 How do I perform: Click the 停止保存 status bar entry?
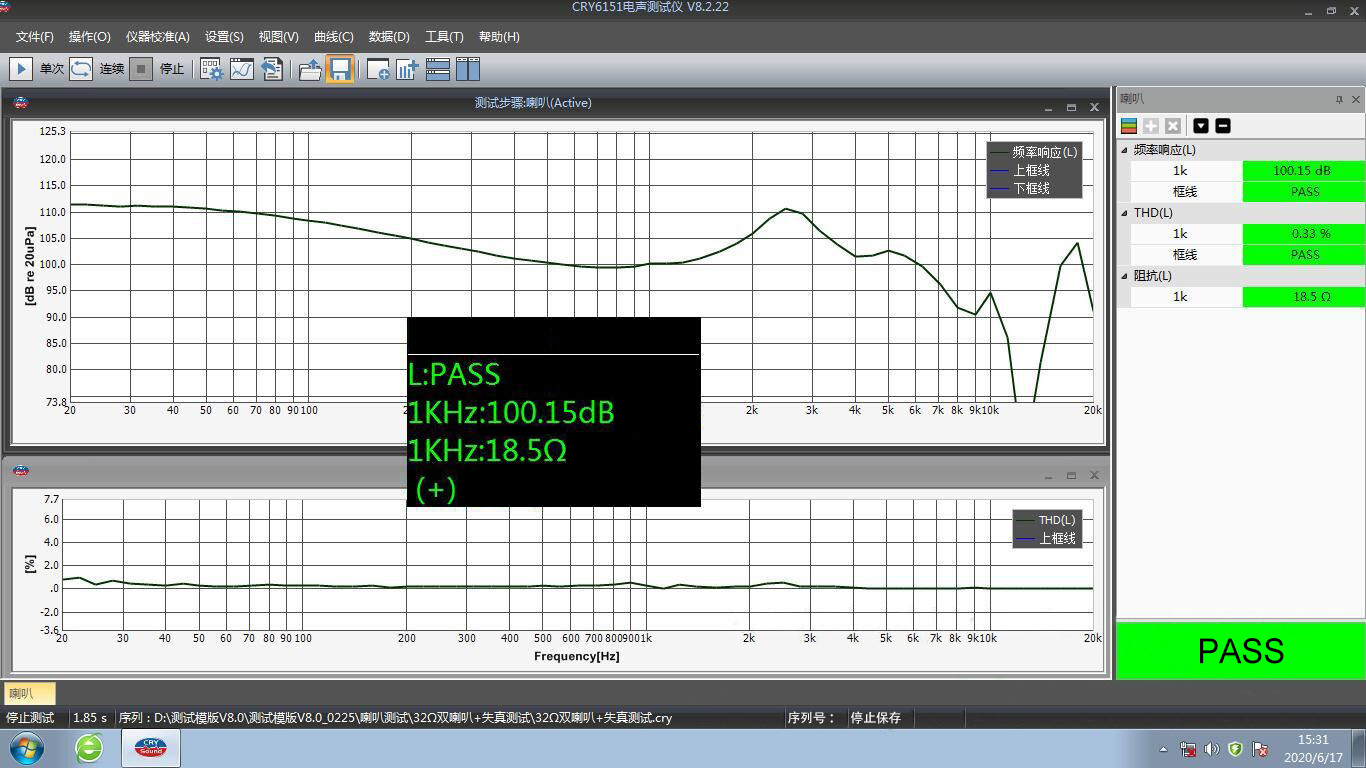coord(875,718)
